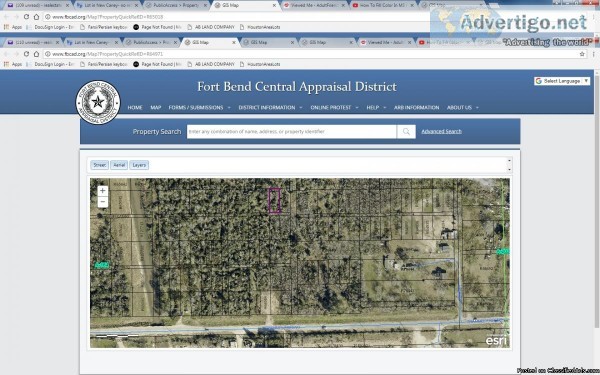Open the Select Language dropdown
600x375 pixels.
click(x=562, y=81)
